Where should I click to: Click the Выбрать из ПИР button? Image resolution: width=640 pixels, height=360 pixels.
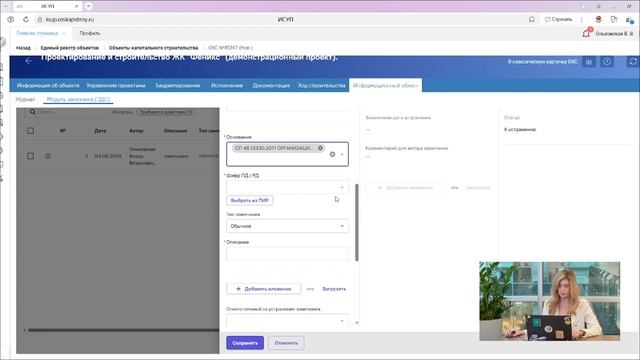point(250,200)
